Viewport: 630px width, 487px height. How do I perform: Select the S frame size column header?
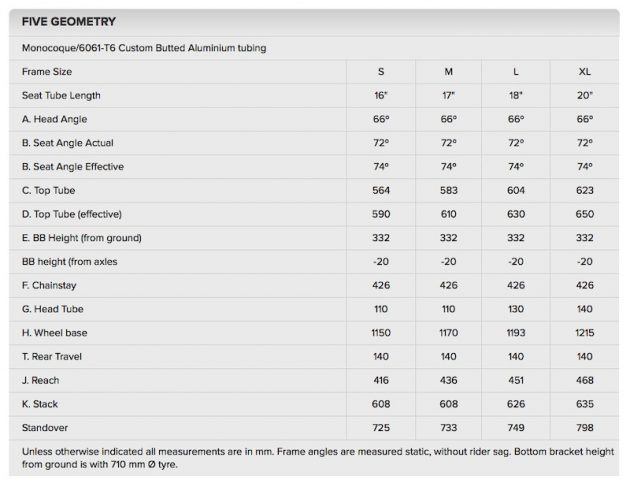[380, 72]
